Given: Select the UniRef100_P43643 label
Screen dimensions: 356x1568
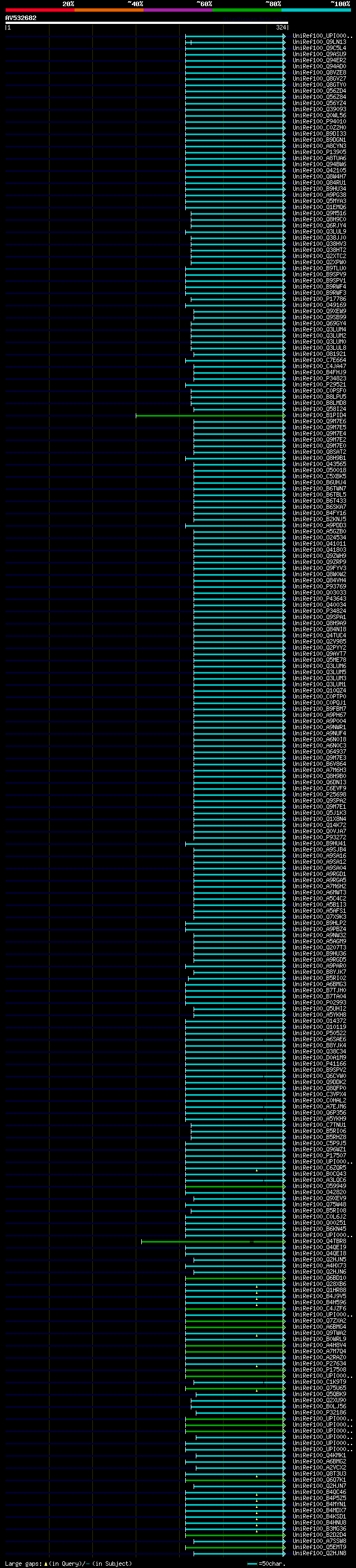Looking at the screenshot, I should (x=319, y=599).
